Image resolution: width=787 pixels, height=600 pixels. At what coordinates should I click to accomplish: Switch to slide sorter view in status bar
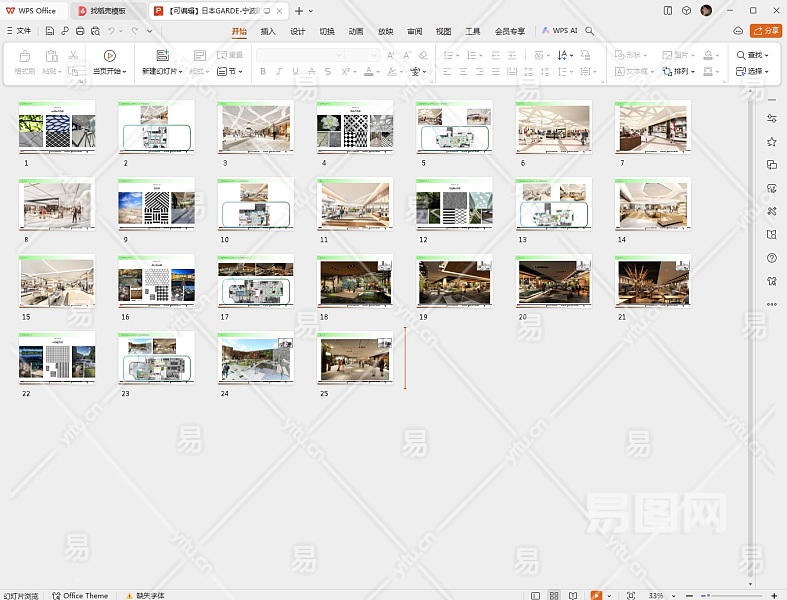(x=554, y=595)
